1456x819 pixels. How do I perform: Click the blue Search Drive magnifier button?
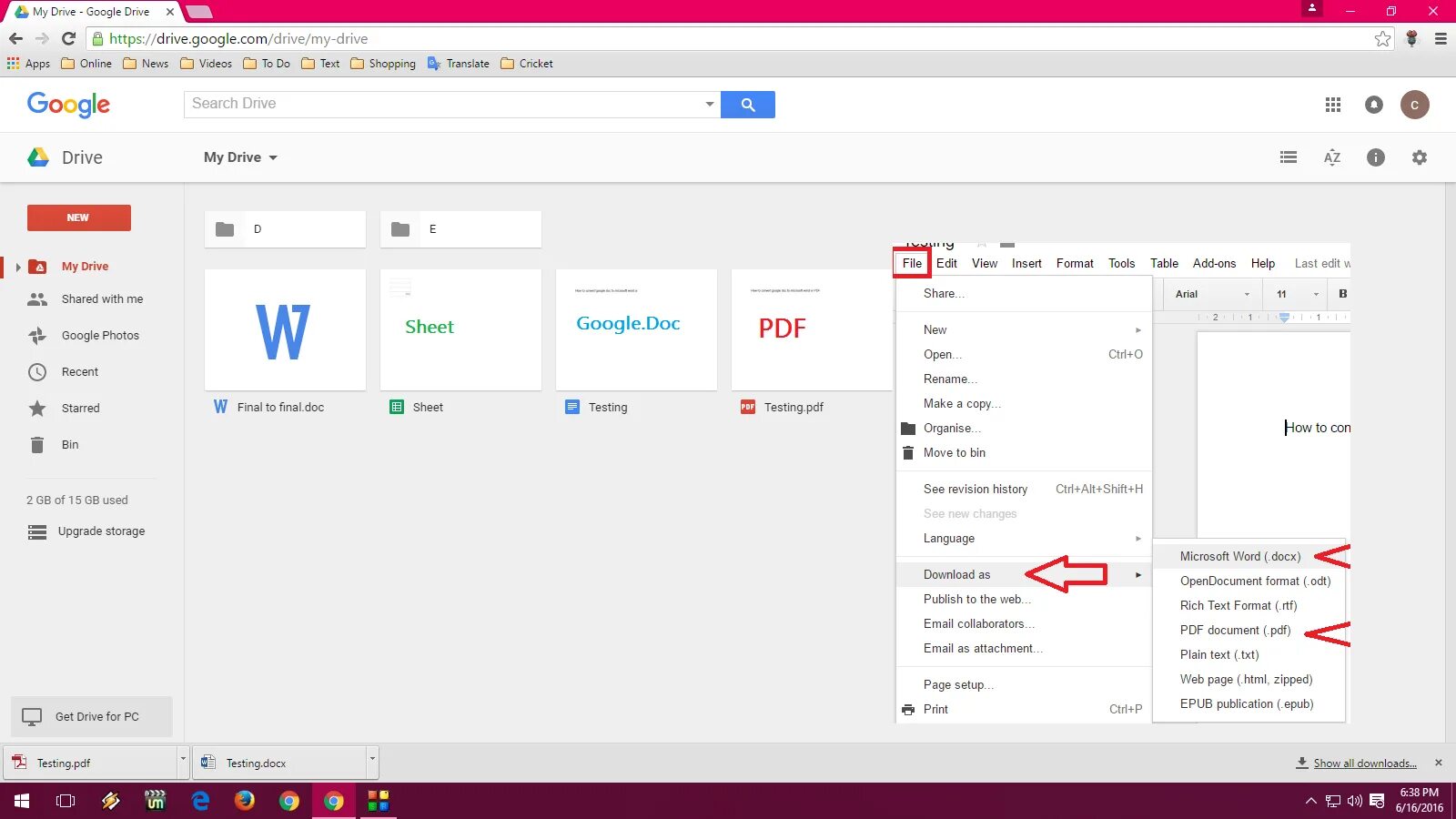[x=748, y=105]
